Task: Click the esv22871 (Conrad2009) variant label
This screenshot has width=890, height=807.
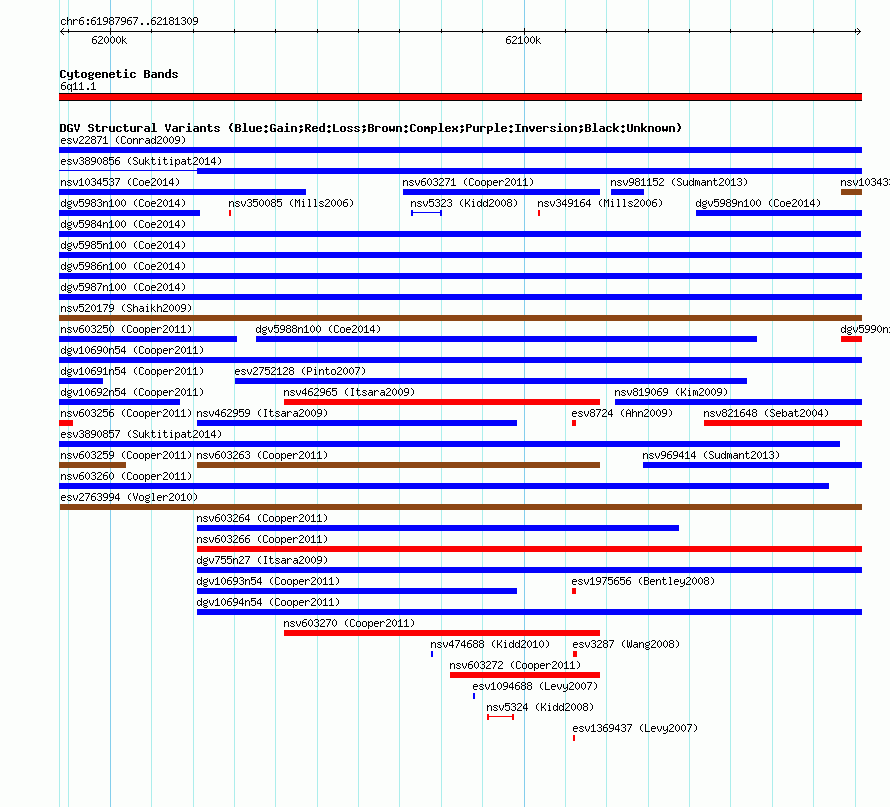Action: pyautogui.click(x=123, y=140)
